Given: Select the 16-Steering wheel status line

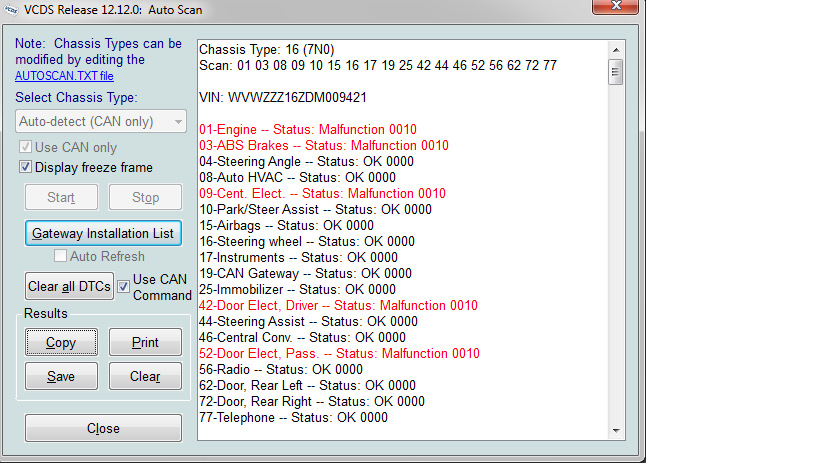Looking at the screenshot, I should coord(307,241).
